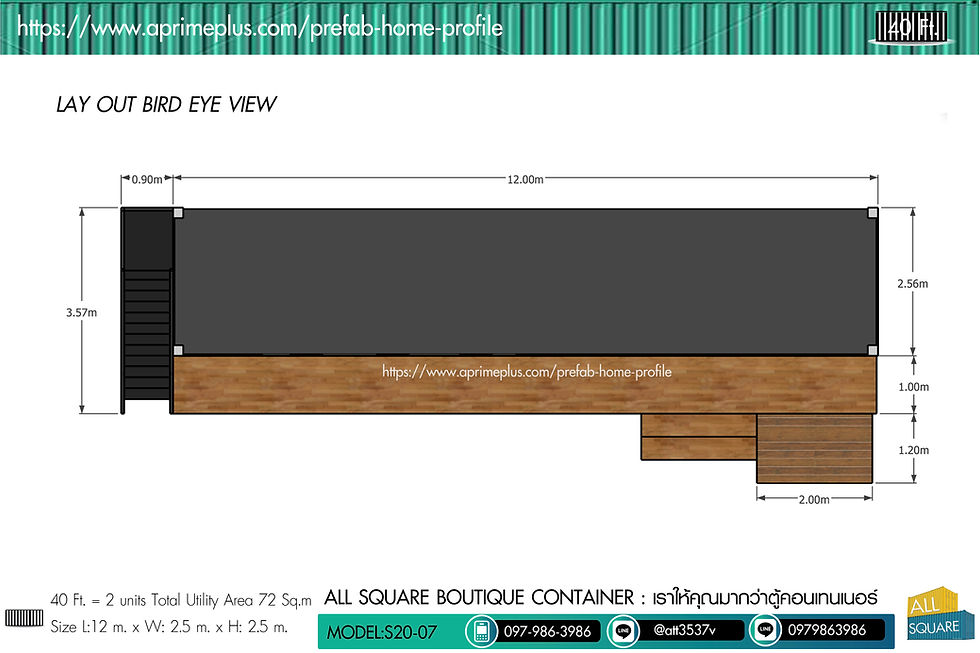Select the LAY OUT BIRD EYE VIEW title
980x653 pixels.
166,104
